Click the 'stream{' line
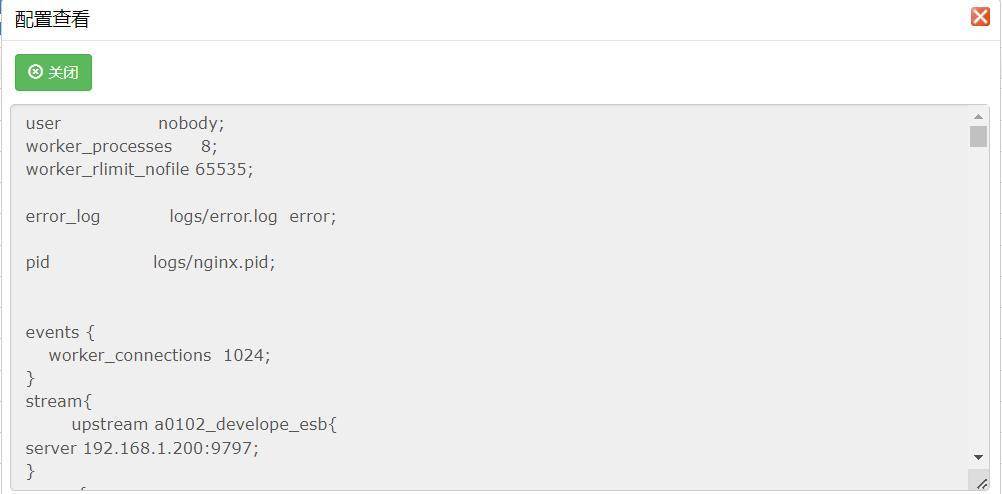The image size is (1002, 494). (x=59, y=402)
